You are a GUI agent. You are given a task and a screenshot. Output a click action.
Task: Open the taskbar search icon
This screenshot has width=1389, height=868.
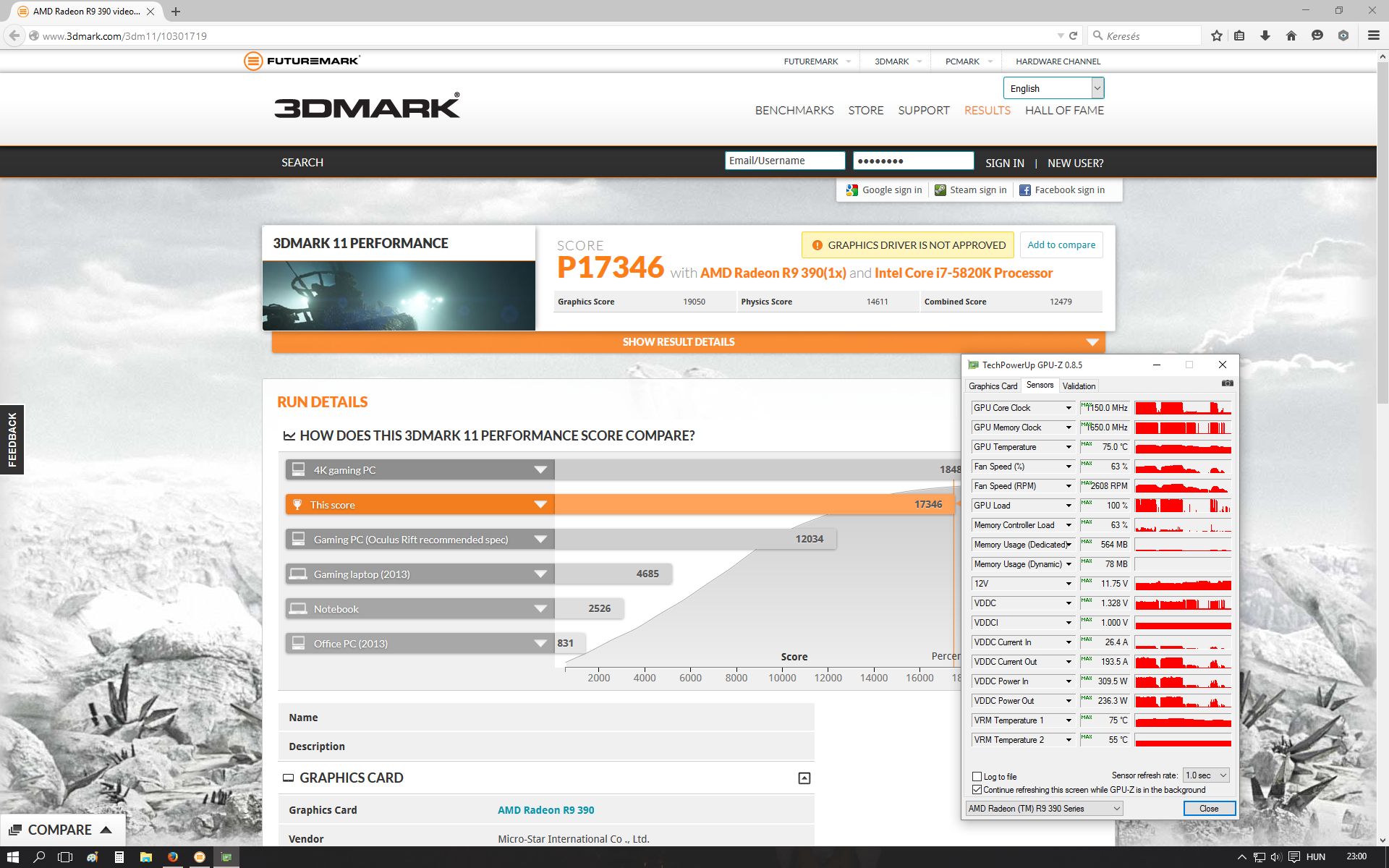click(40, 857)
